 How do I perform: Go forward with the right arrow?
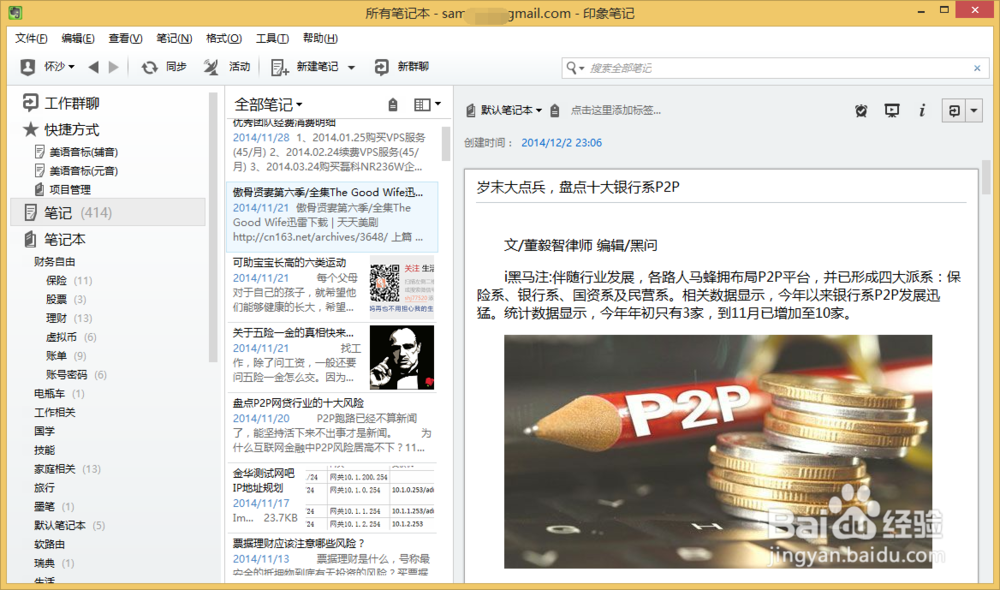tap(114, 67)
